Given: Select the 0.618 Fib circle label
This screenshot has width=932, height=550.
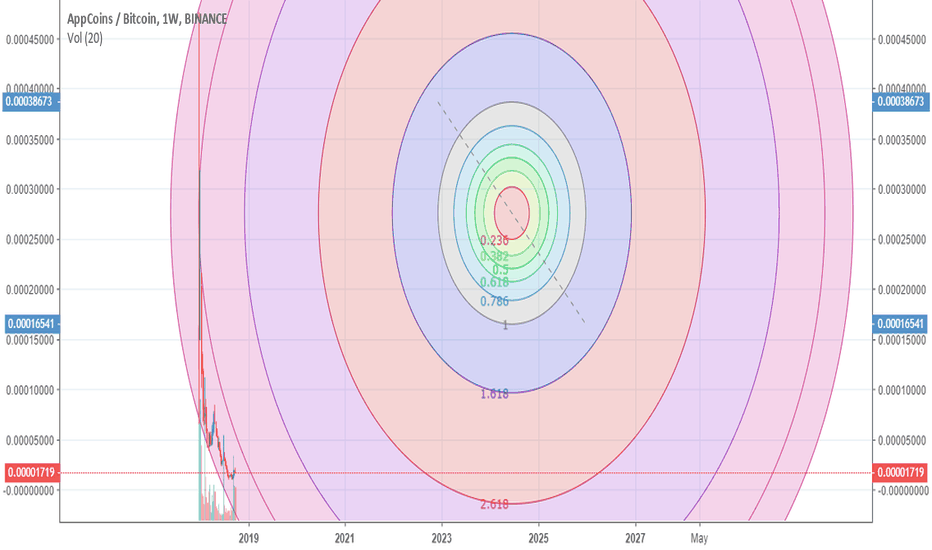Looking at the screenshot, I should point(495,282).
